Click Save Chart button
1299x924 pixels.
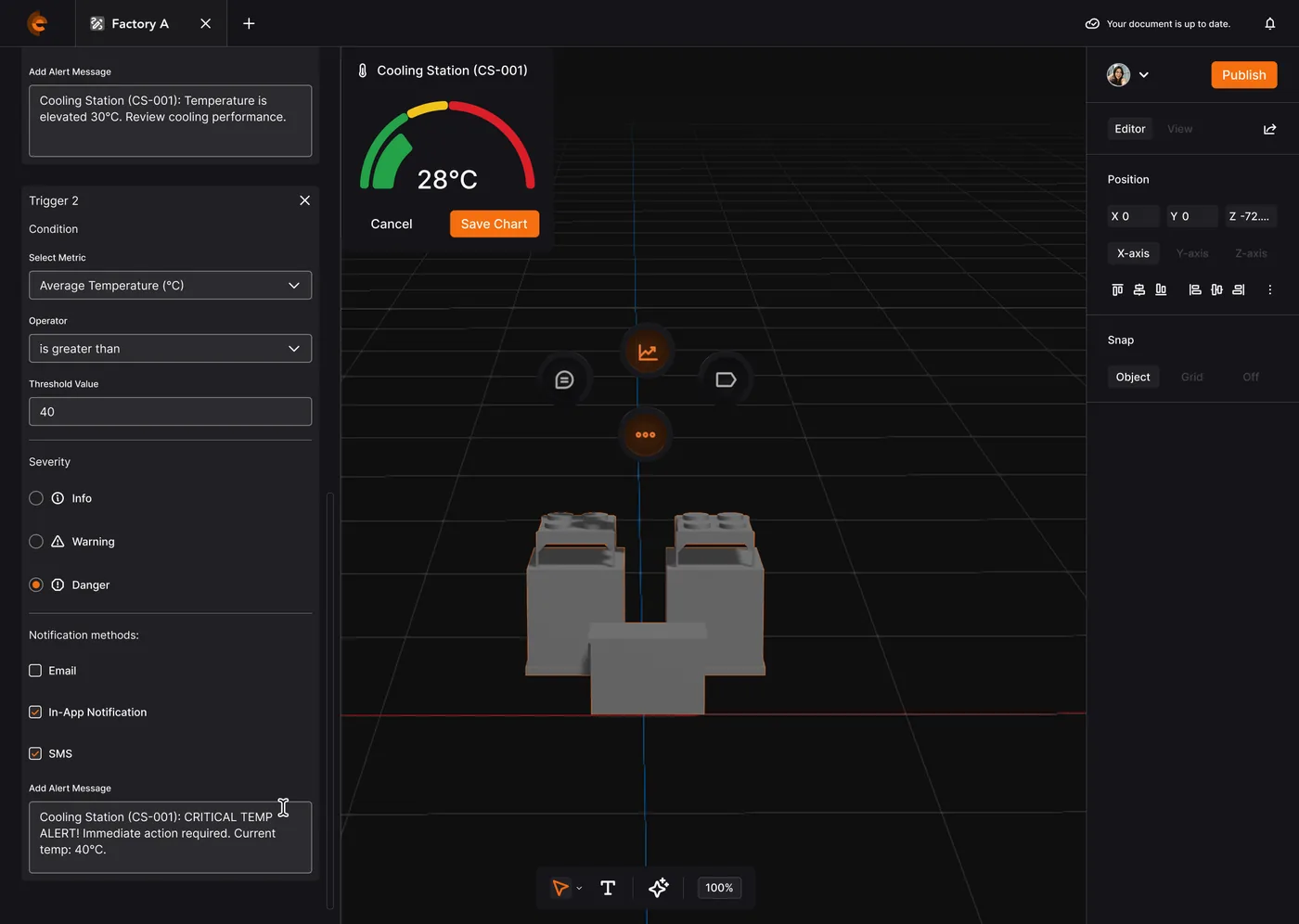494,224
